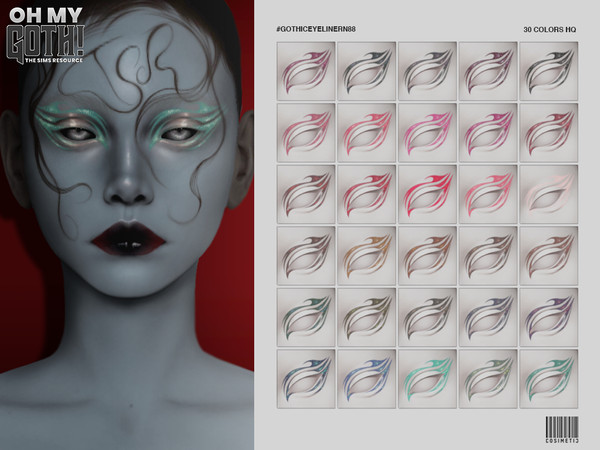Choose the blue eyeliner swatch in the bottom row
This screenshot has width=600, height=450.
366,378
